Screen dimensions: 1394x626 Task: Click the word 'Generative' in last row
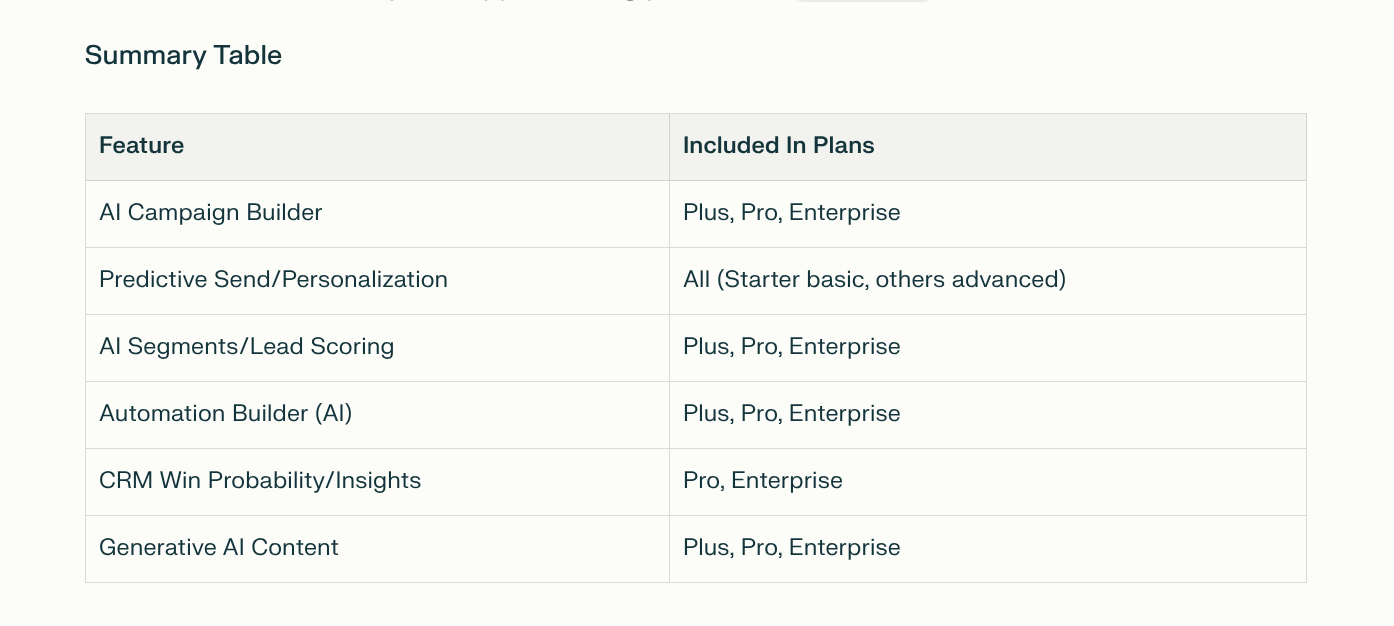[158, 548]
